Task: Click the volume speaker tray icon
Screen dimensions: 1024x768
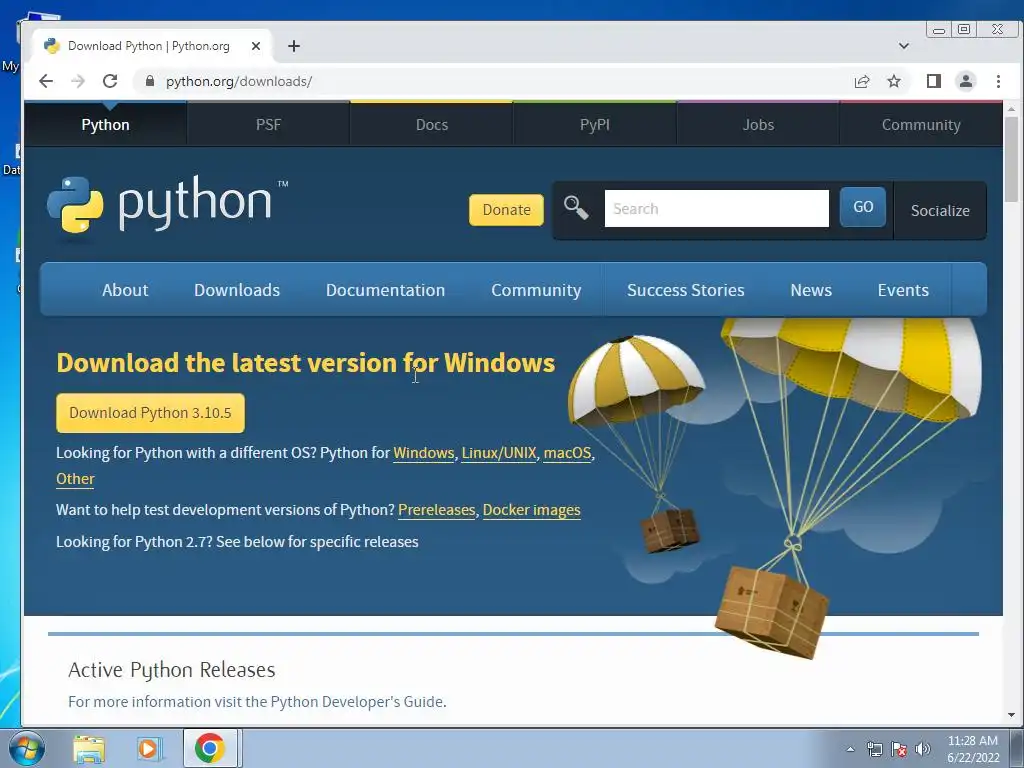Action: click(923, 749)
